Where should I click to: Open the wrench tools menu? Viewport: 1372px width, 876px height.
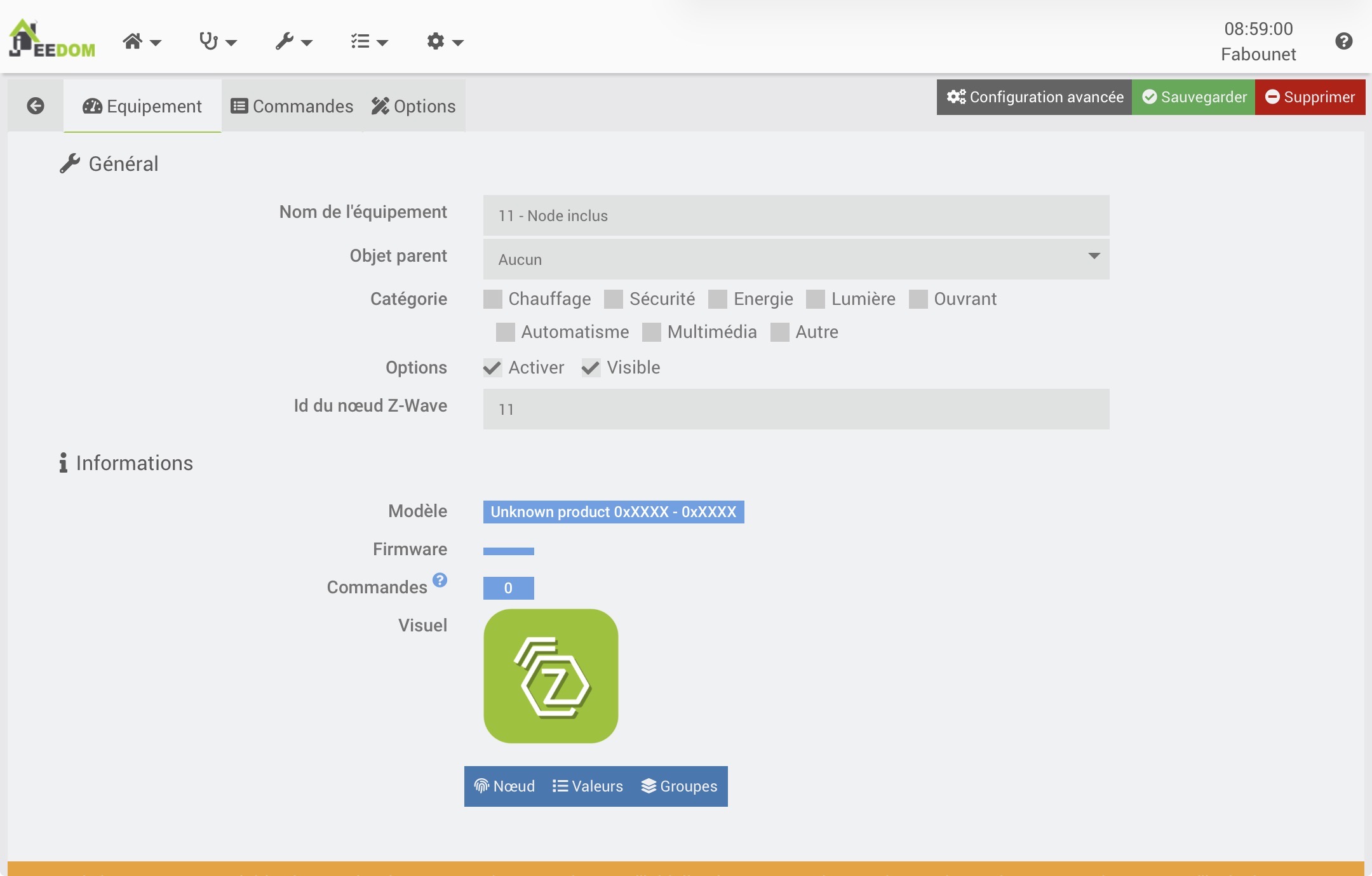pyautogui.click(x=293, y=42)
